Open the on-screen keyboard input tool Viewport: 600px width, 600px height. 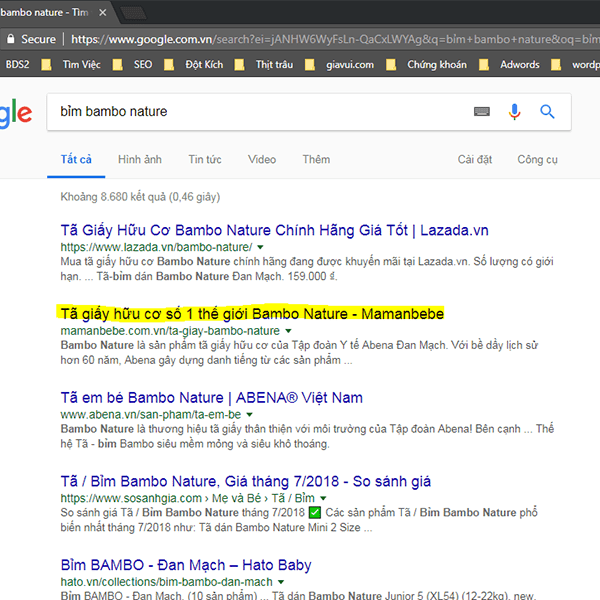pyautogui.click(x=482, y=111)
